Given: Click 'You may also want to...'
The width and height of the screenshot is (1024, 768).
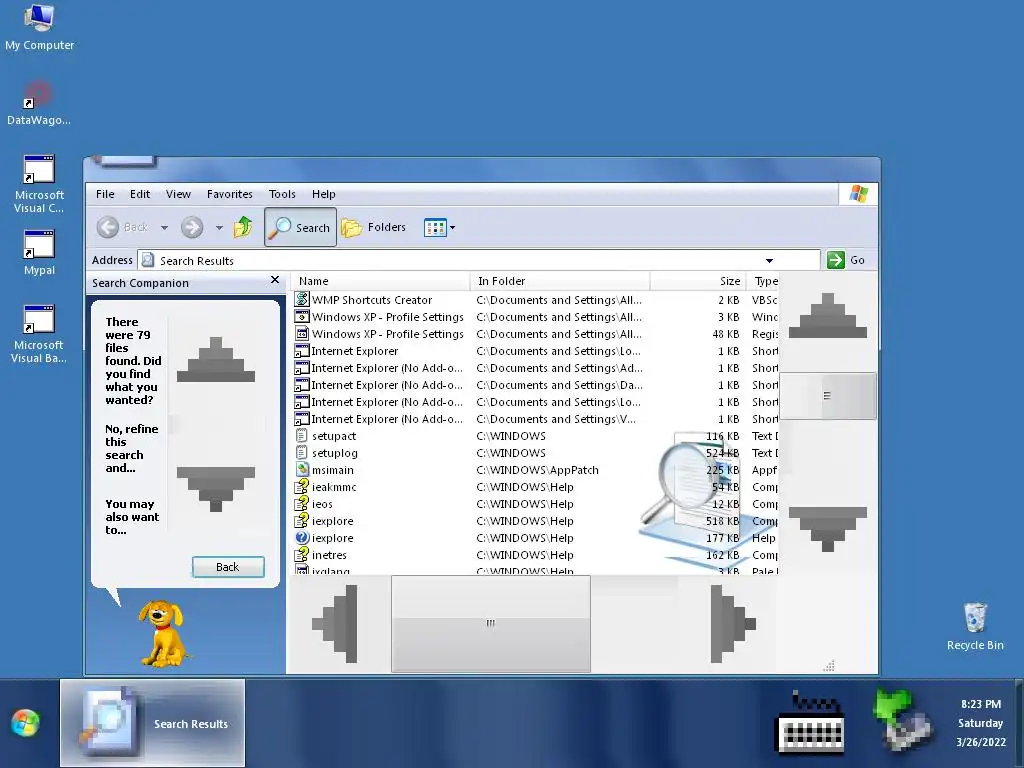Looking at the screenshot, I should 132,517.
